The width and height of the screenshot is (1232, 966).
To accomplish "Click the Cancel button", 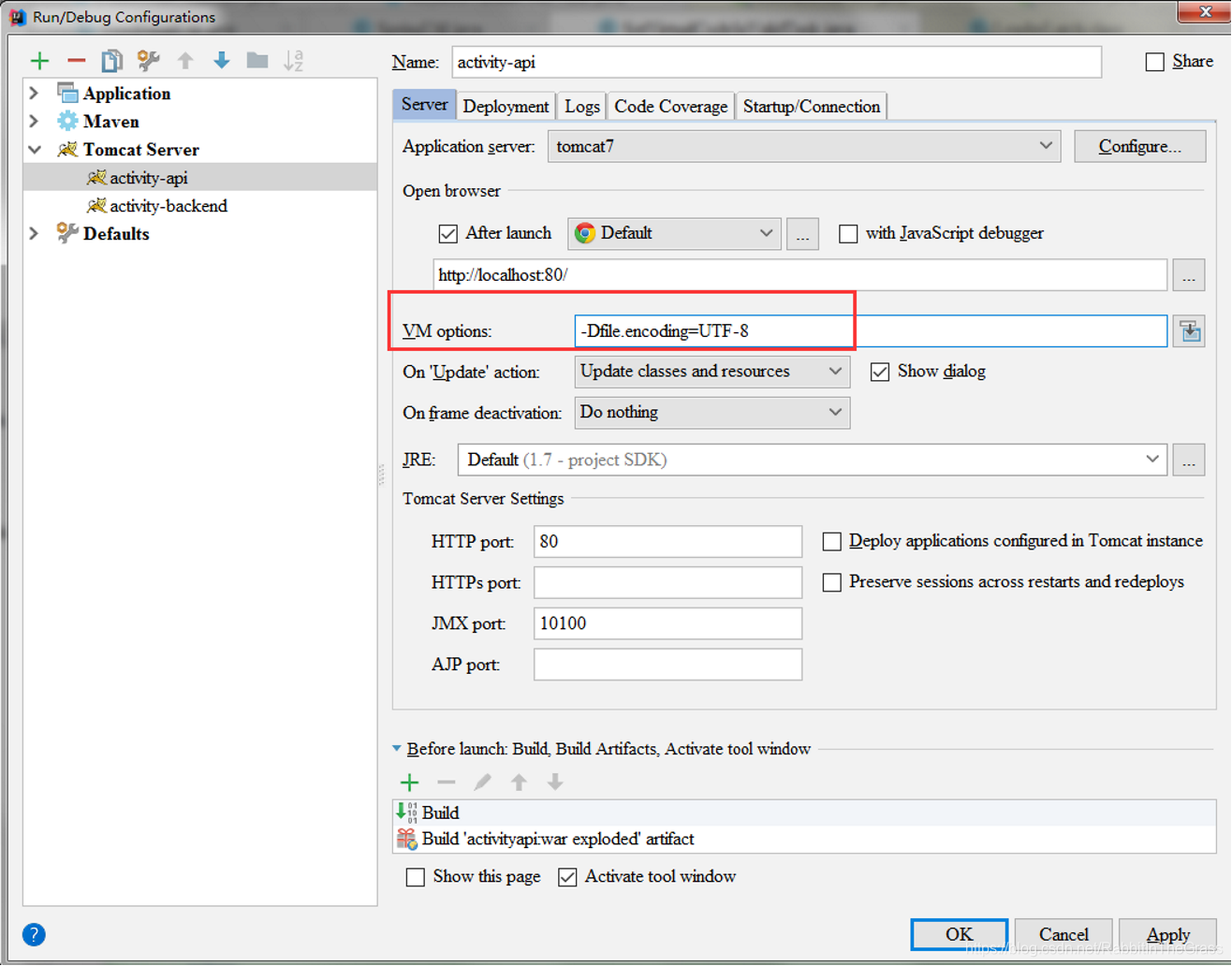I will (1063, 934).
